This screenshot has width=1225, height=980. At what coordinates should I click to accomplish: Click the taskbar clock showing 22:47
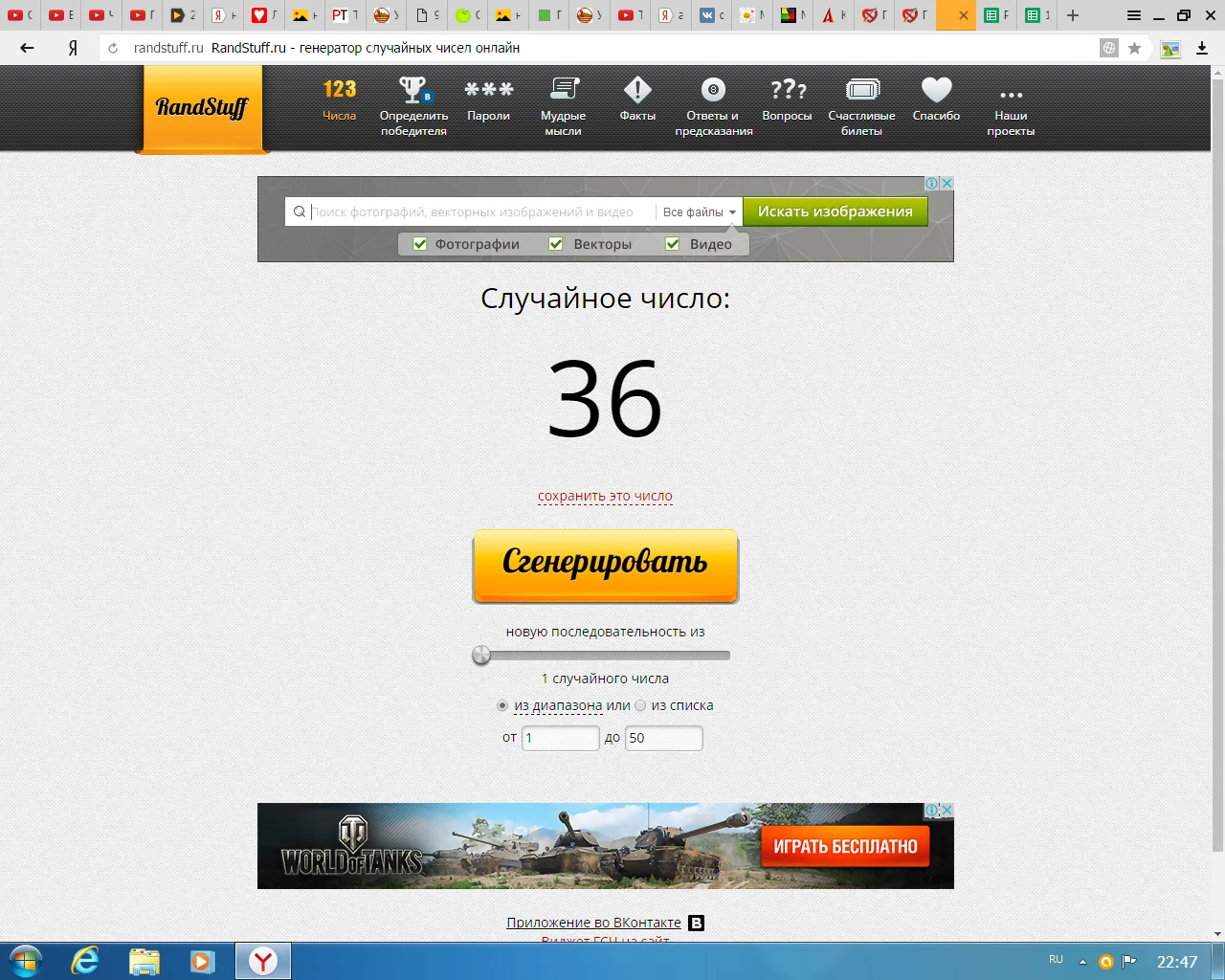pyautogui.click(x=1177, y=962)
